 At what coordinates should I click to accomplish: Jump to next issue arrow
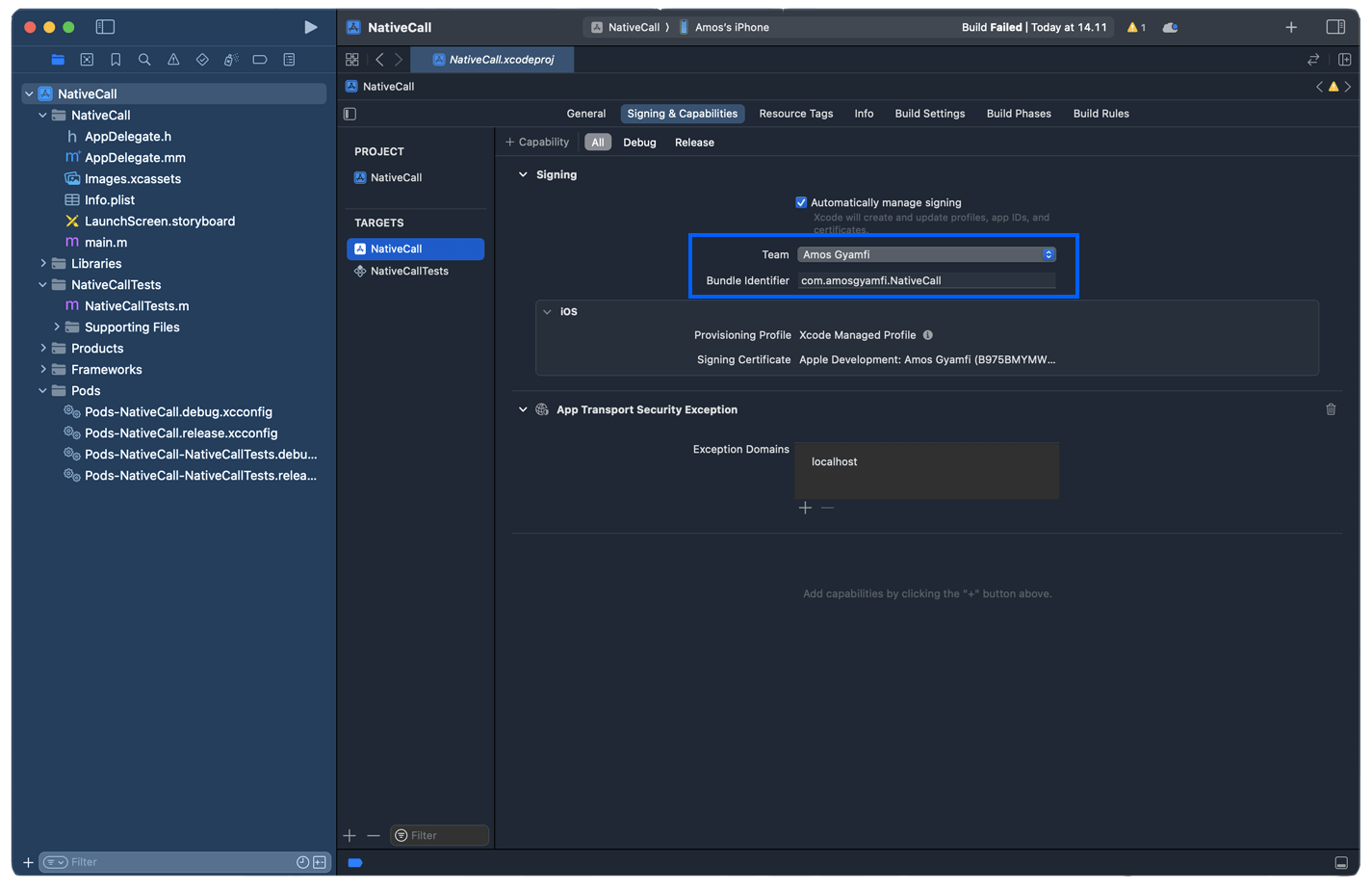[x=1348, y=87]
